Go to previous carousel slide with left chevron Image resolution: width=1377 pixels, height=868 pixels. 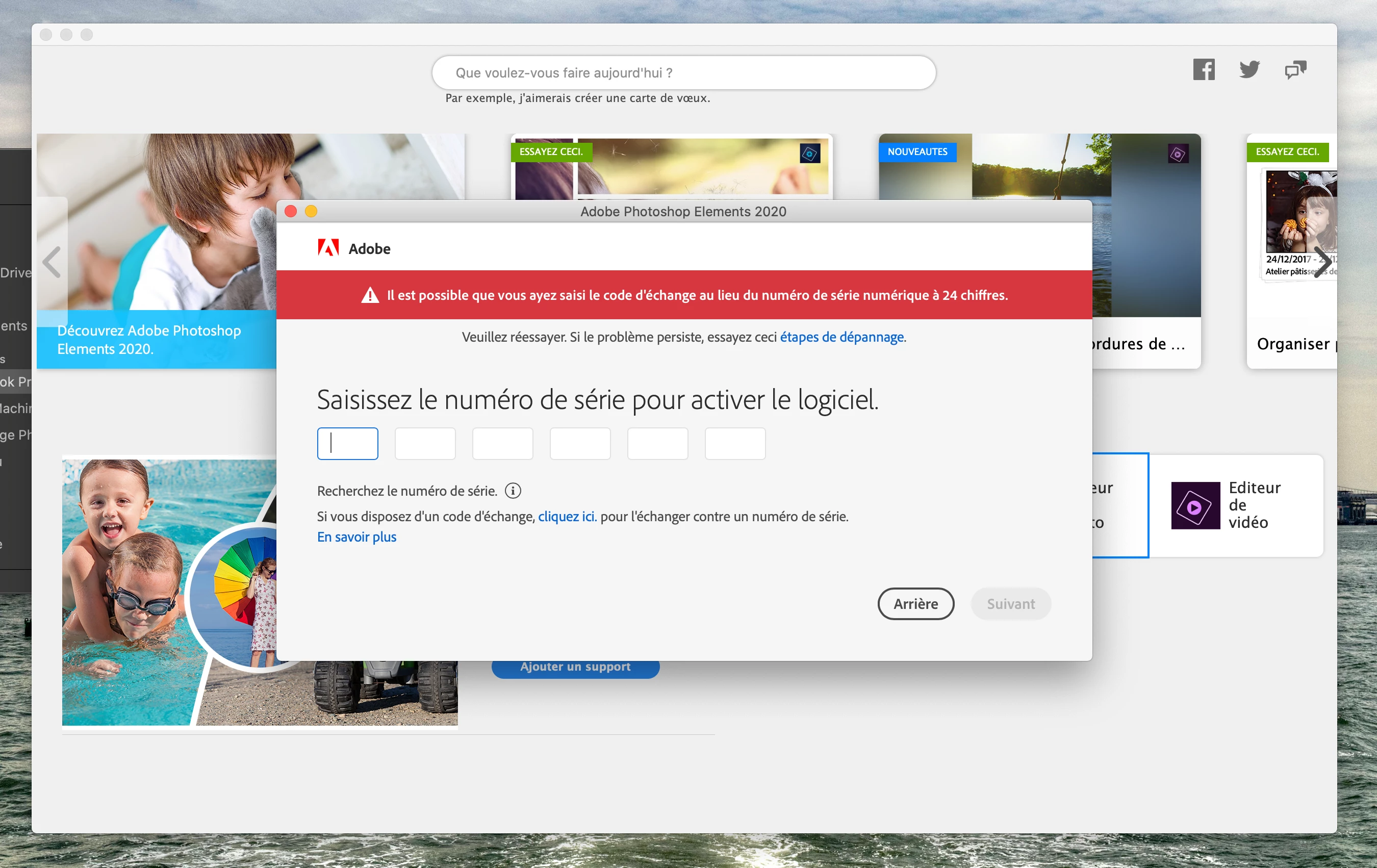tap(52, 263)
